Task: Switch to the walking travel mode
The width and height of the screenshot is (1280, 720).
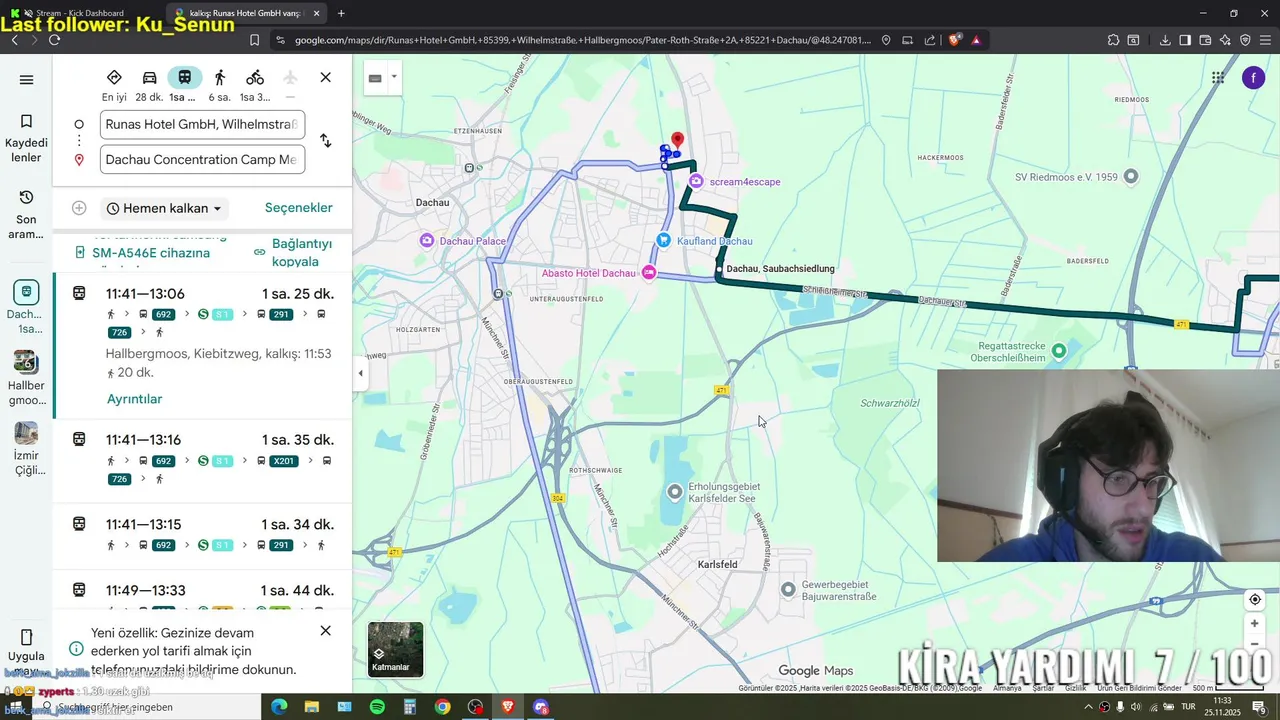Action: point(219,85)
